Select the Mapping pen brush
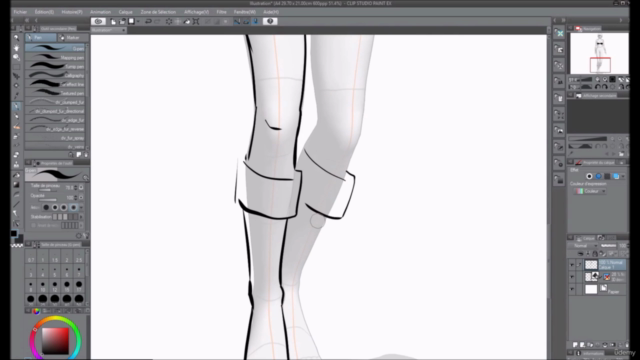 click(55, 58)
